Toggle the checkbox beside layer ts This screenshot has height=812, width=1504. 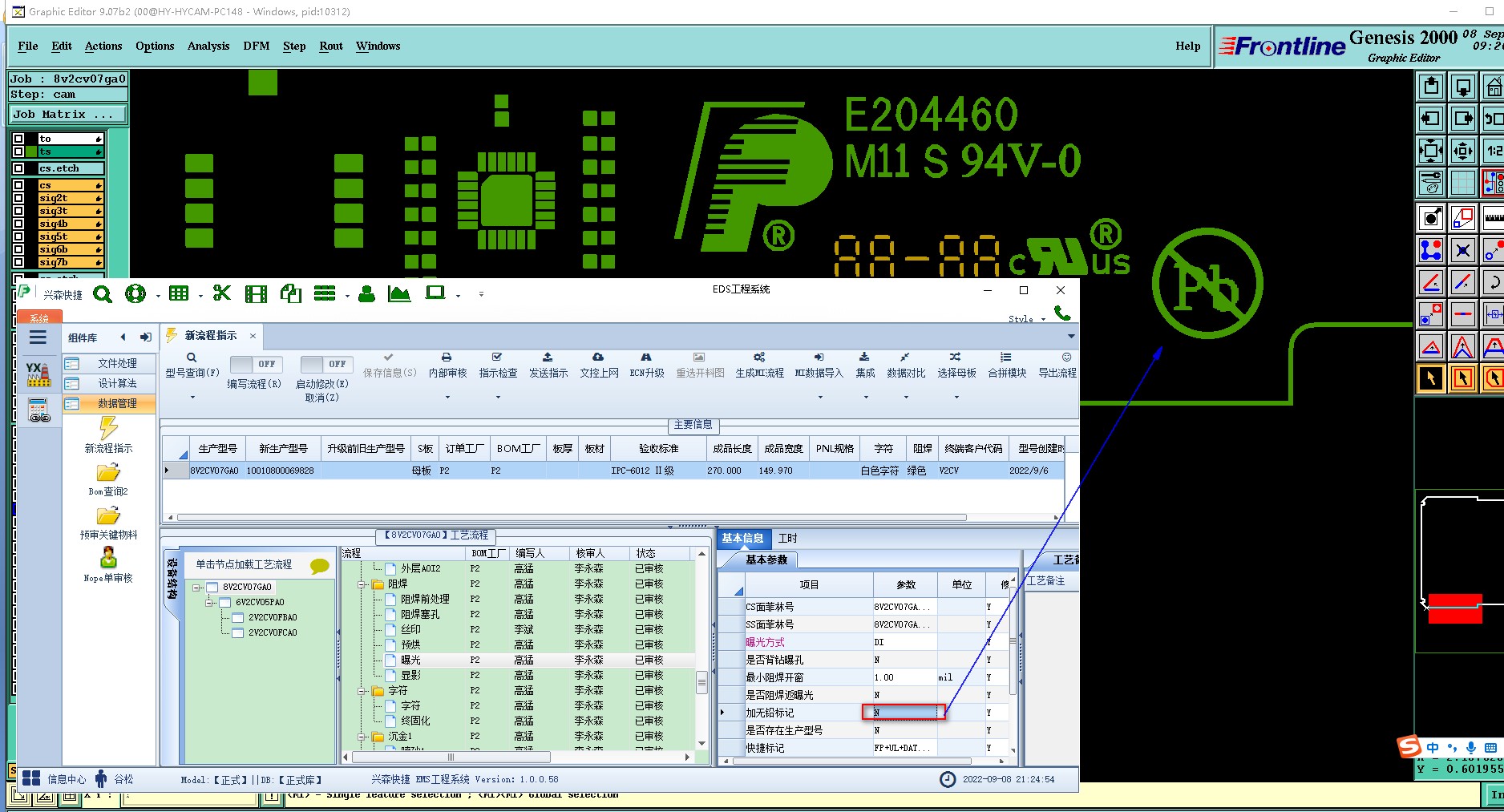[x=18, y=151]
